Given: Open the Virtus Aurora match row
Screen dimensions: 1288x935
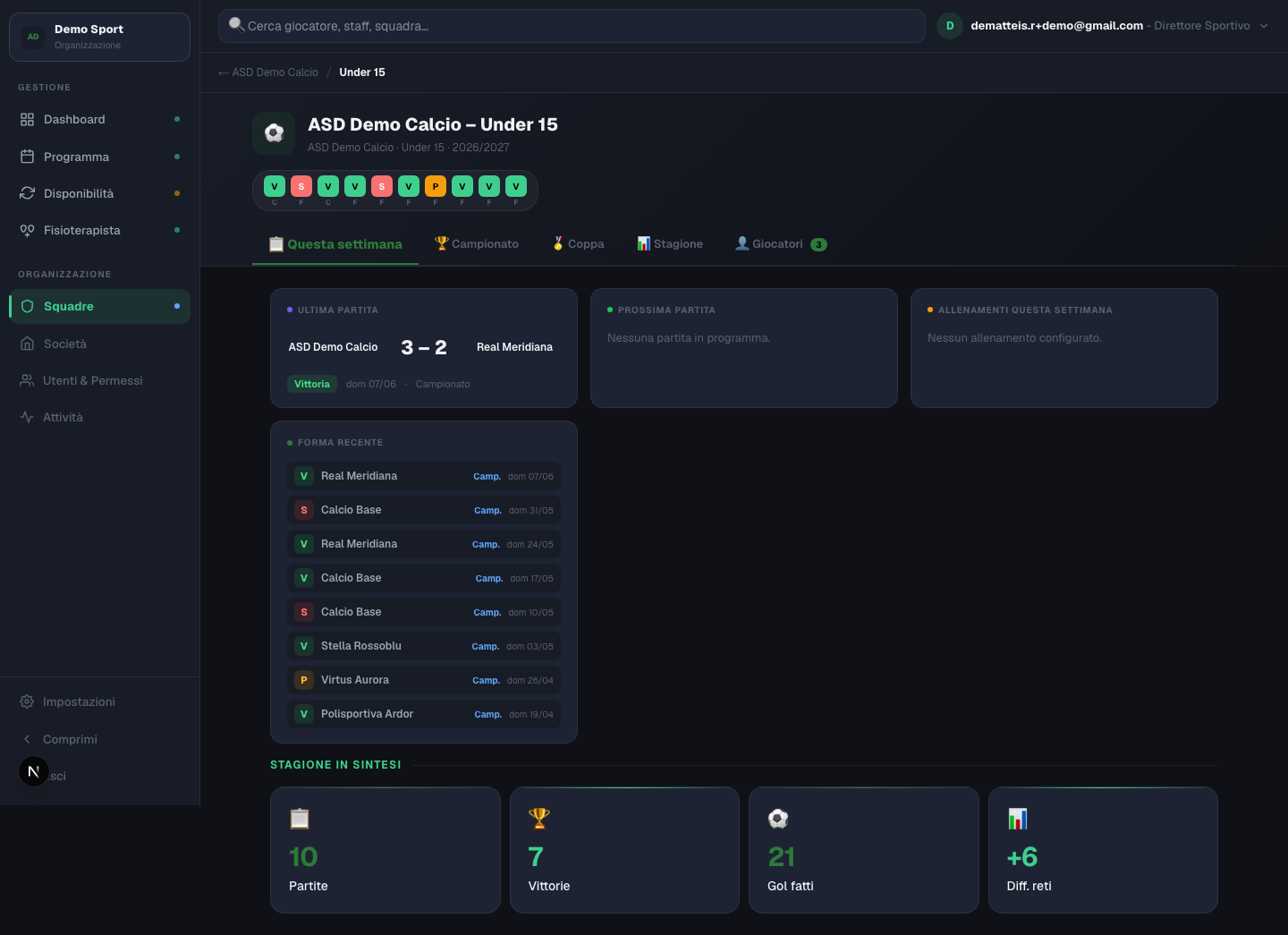Looking at the screenshot, I should point(424,680).
